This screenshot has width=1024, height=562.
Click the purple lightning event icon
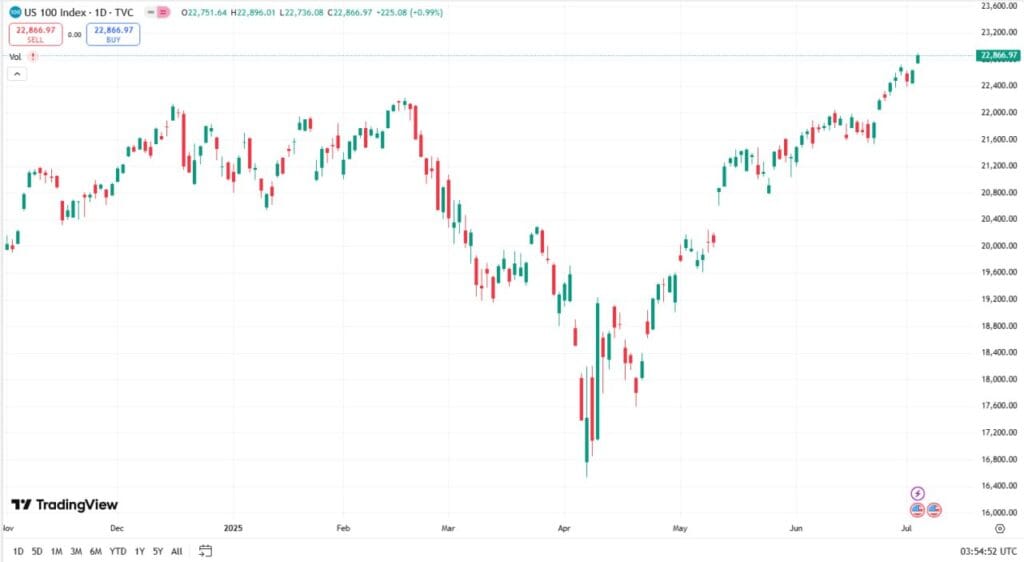pyautogui.click(x=917, y=494)
